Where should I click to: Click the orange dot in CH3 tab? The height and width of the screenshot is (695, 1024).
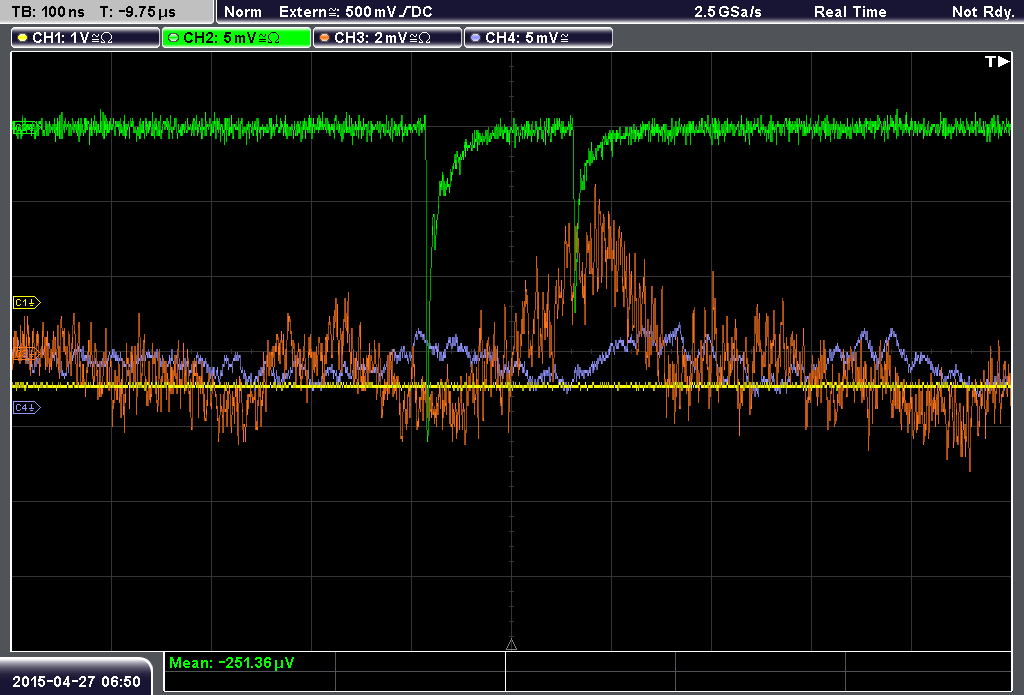(x=325, y=38)
